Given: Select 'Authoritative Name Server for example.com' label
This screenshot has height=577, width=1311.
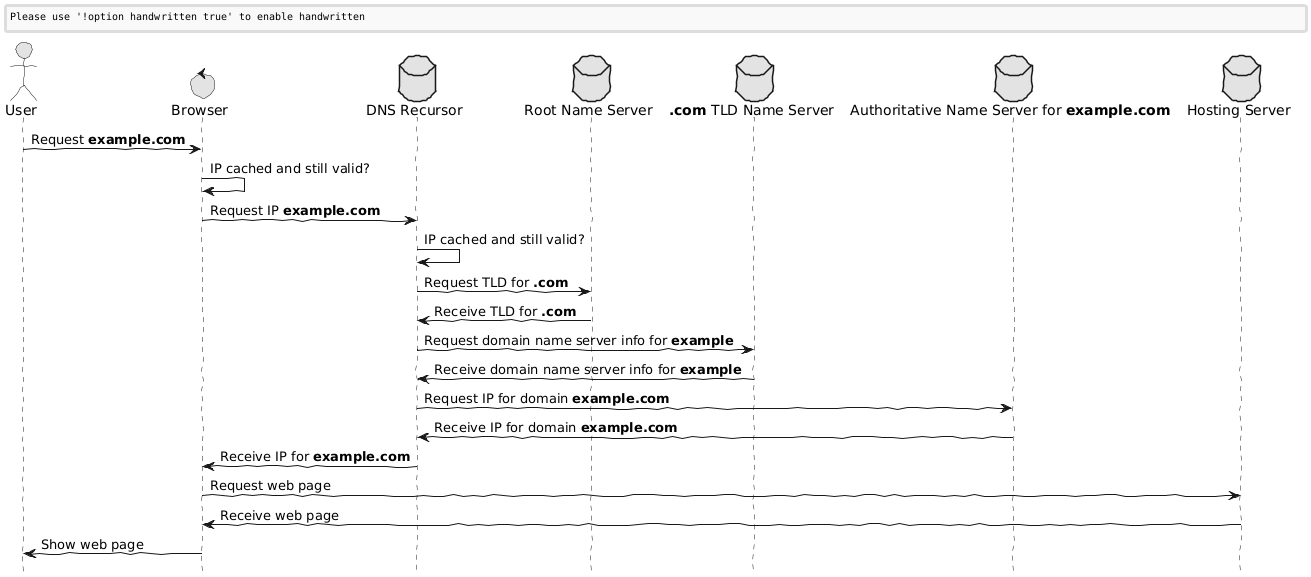Looking at the screenshot, I should point(1010,109).
